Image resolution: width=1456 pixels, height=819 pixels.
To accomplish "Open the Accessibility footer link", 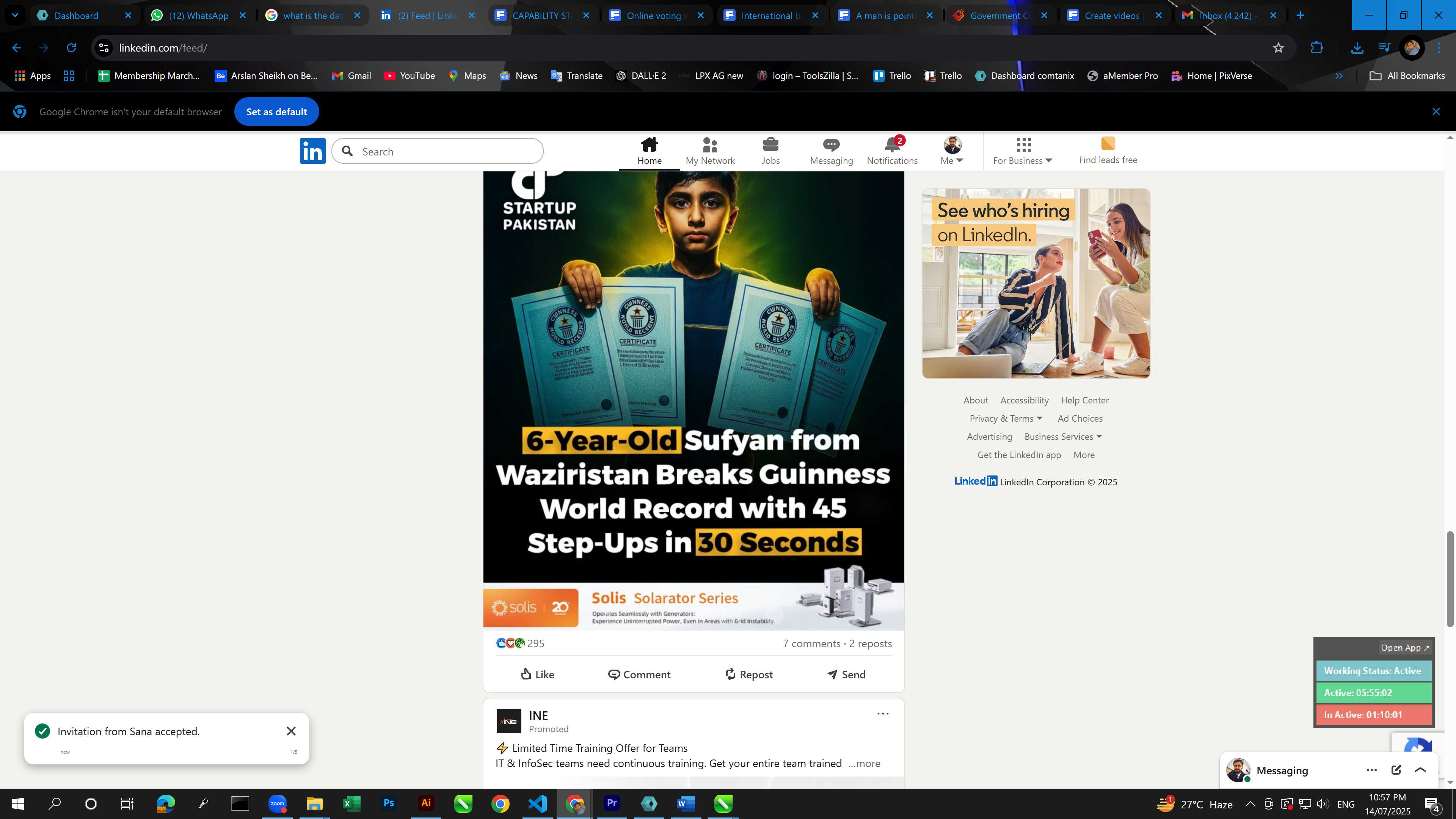I will tap(1024, 400).
